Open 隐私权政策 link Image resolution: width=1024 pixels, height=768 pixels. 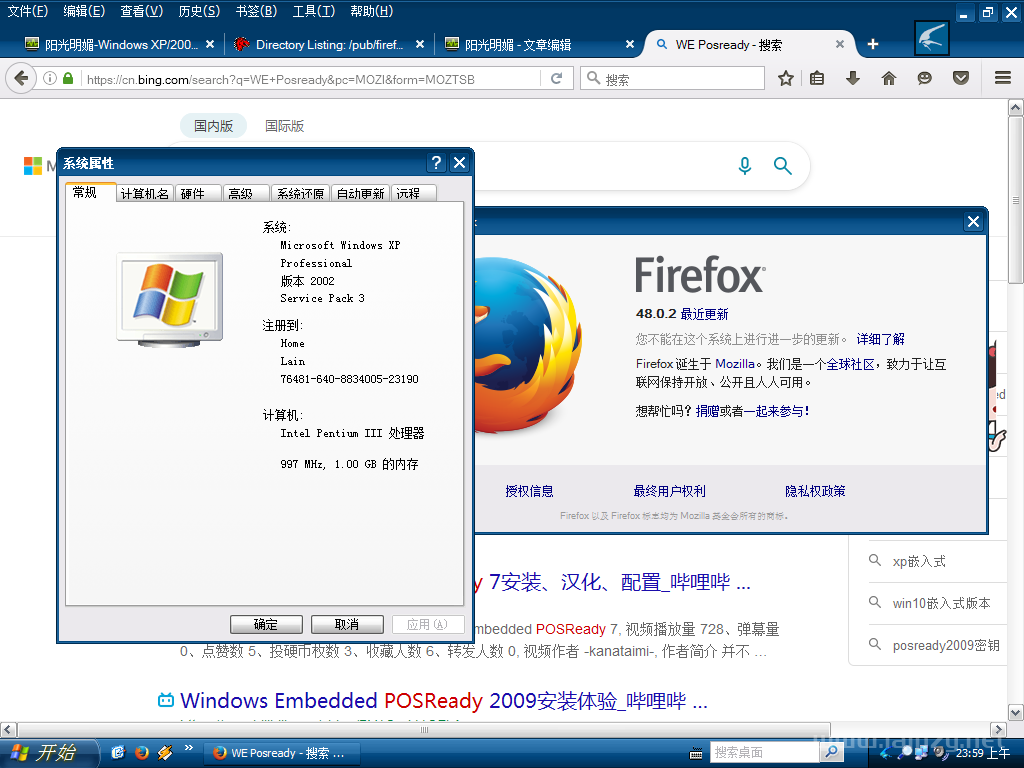click(x=815, y=491)
